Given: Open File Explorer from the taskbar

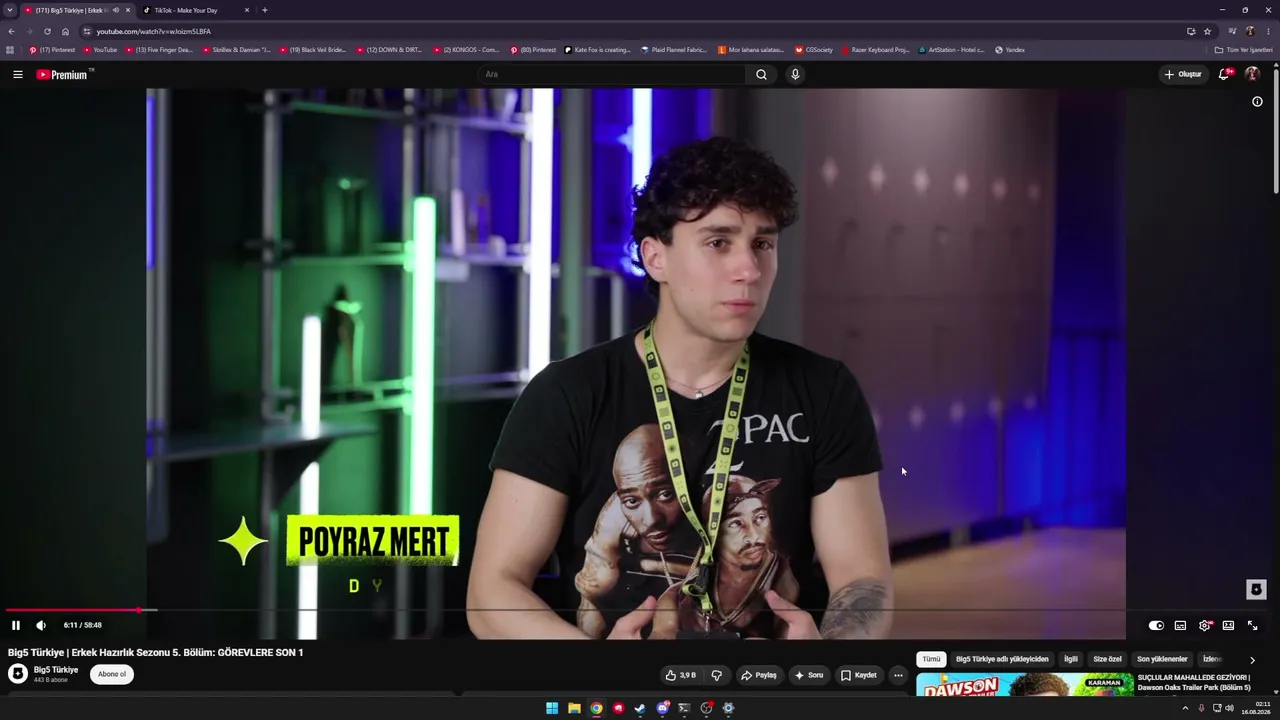Looking at the screenshot, I should pos(574,708).
